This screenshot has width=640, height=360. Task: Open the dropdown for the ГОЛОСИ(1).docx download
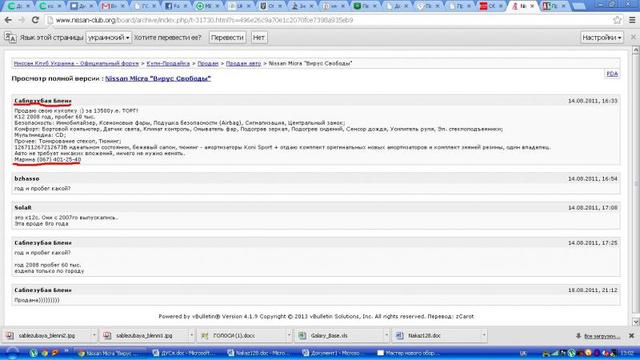(289, 336)
